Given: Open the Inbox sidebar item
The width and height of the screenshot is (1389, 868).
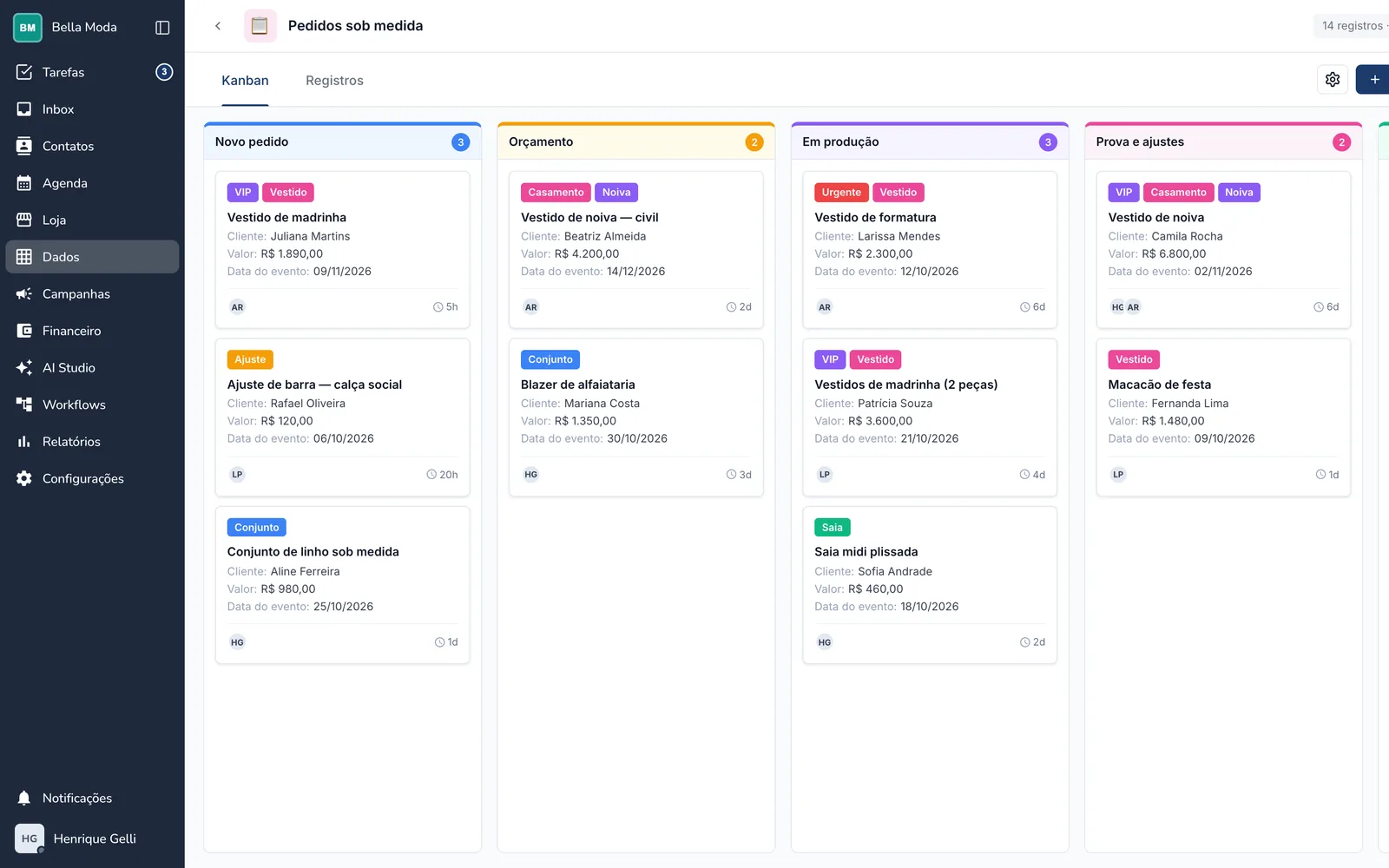Looking at the screenshot, I should pos(92,109).
